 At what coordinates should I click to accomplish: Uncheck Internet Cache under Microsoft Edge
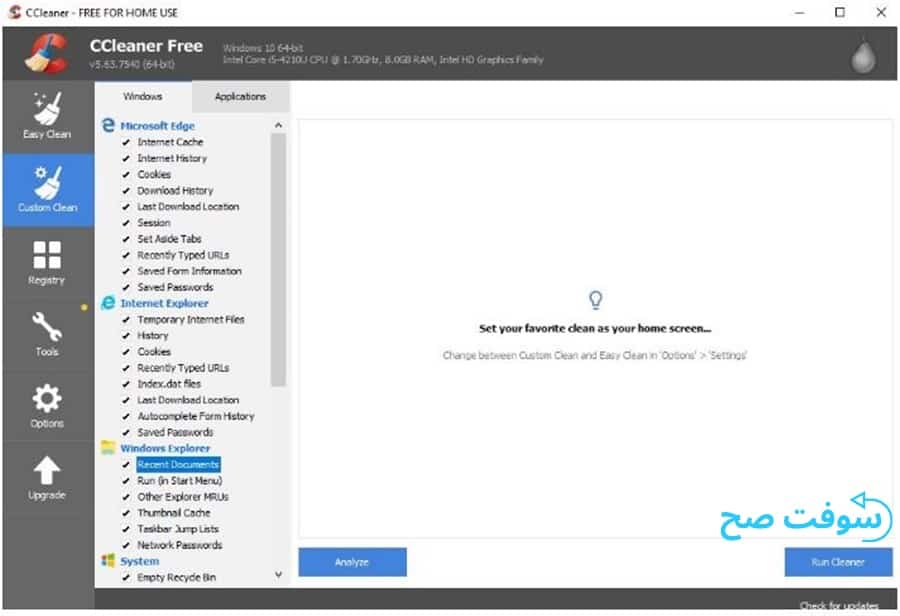click(126, 142)
